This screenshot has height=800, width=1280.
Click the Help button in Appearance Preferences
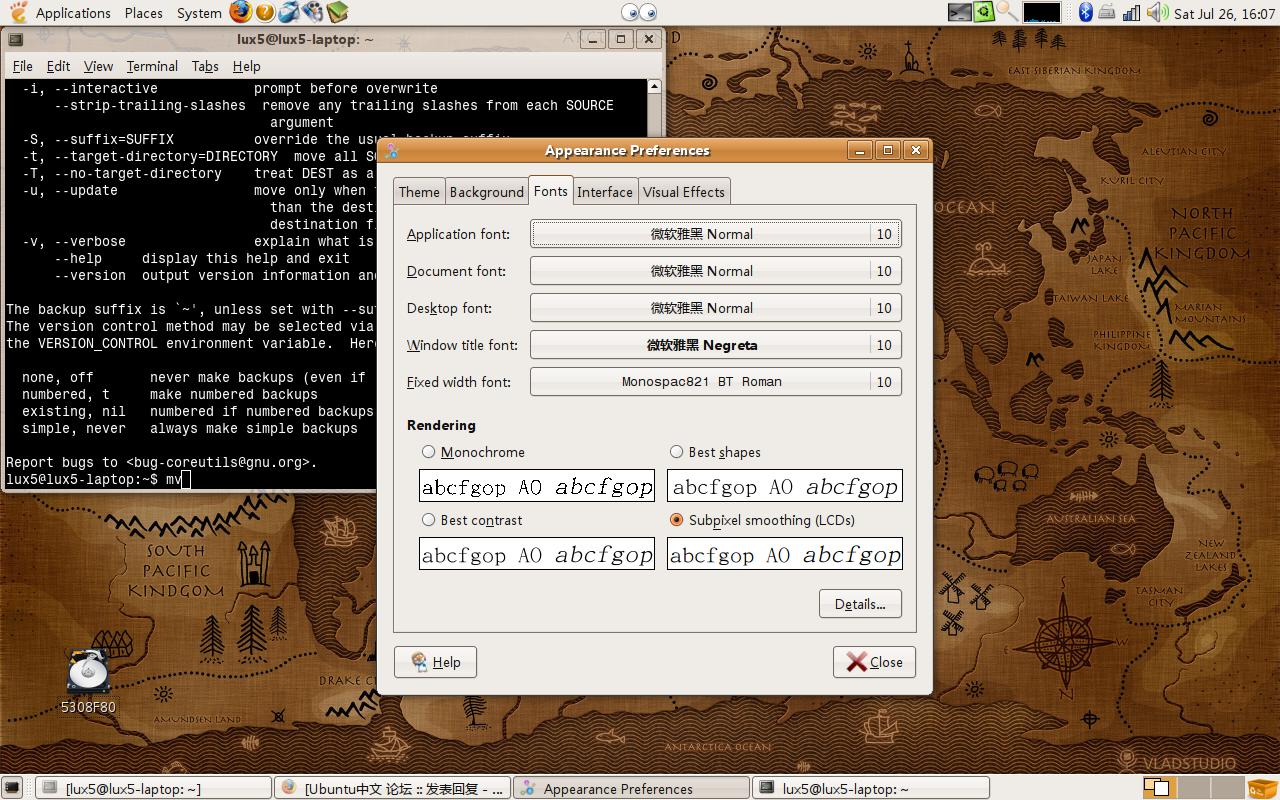pyautogui.click(x=435, y=662)
